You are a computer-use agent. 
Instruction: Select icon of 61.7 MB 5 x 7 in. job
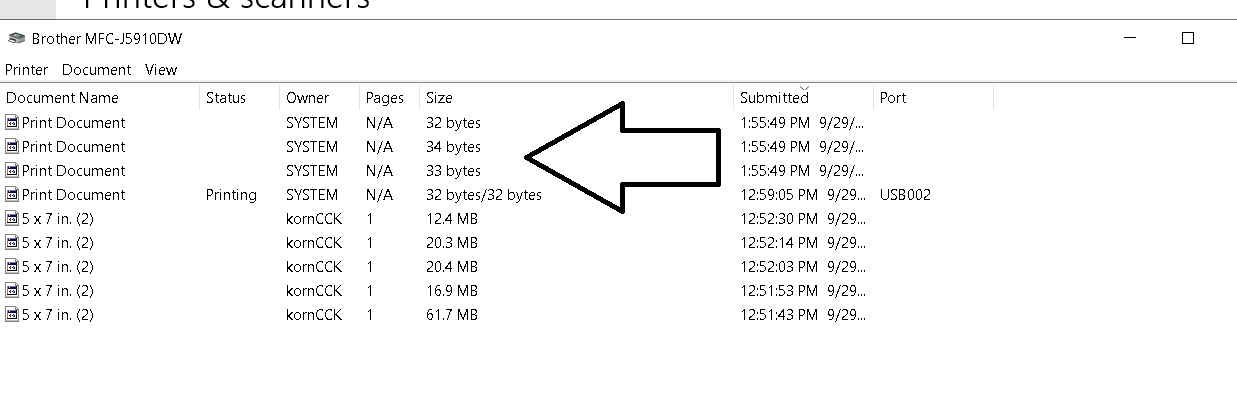point(12,315)
